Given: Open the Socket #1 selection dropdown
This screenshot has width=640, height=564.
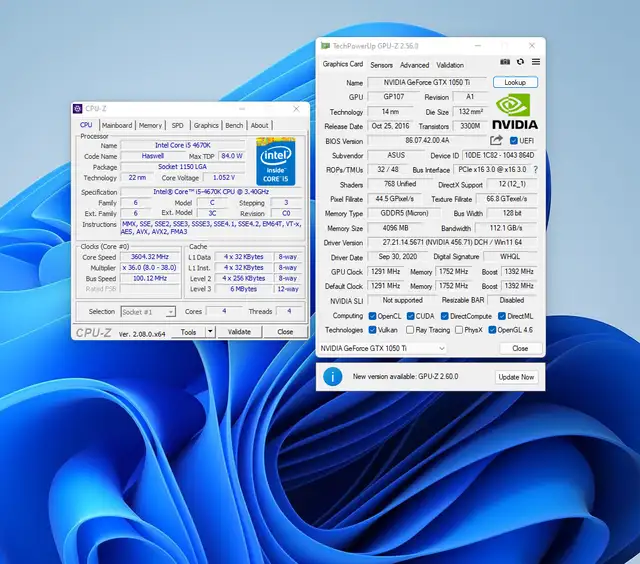Looking at the screenshot, I should coord(149,312).
